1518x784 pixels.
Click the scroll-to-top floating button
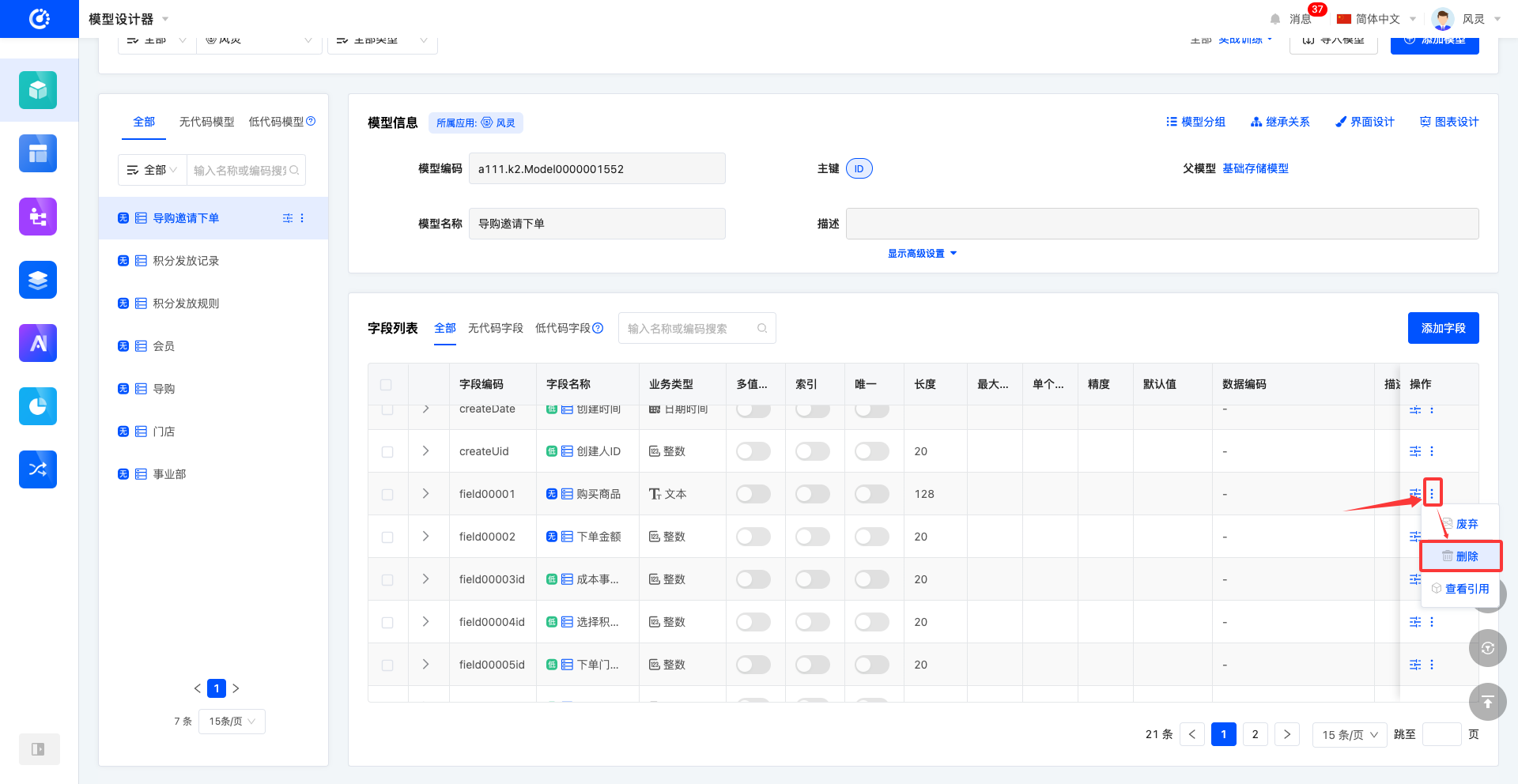[1488, 702]
